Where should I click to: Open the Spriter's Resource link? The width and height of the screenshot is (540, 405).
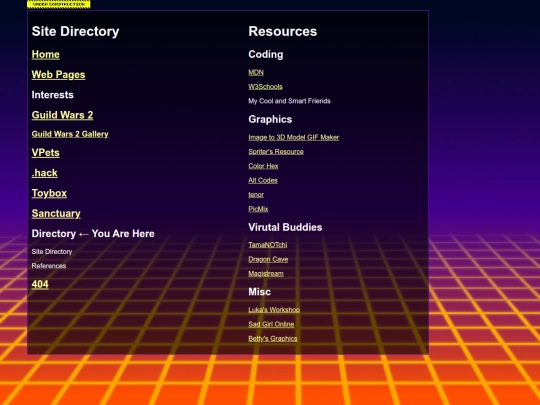[x=276, y=152]
